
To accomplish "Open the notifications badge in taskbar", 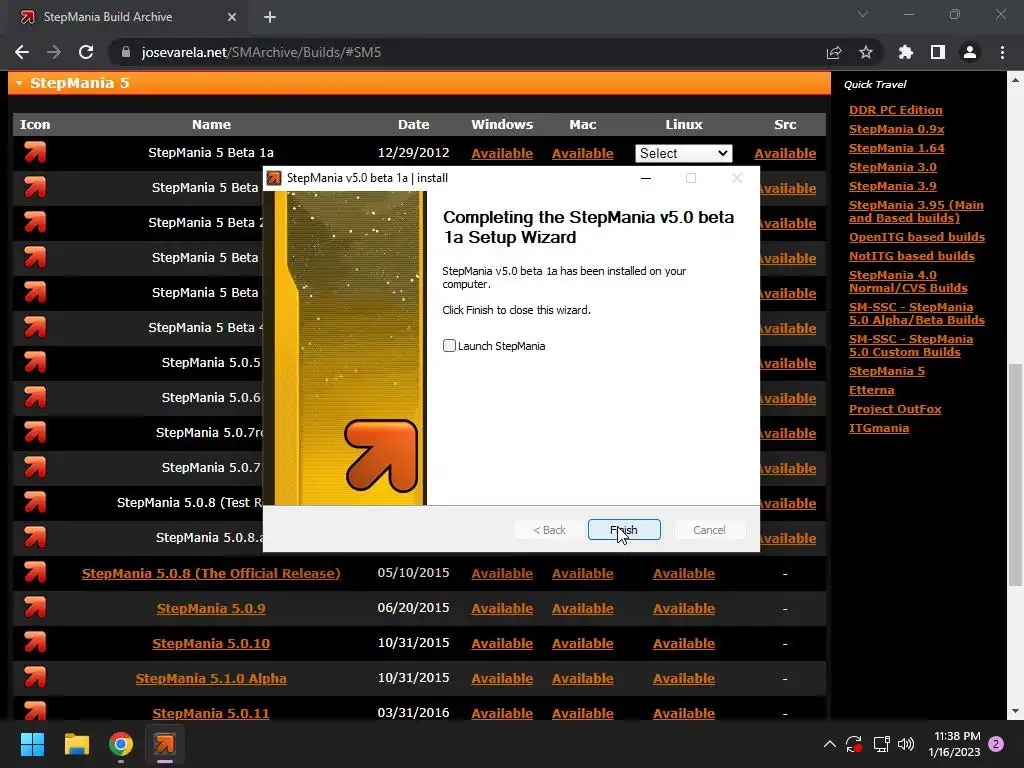I will coord(996,744).
